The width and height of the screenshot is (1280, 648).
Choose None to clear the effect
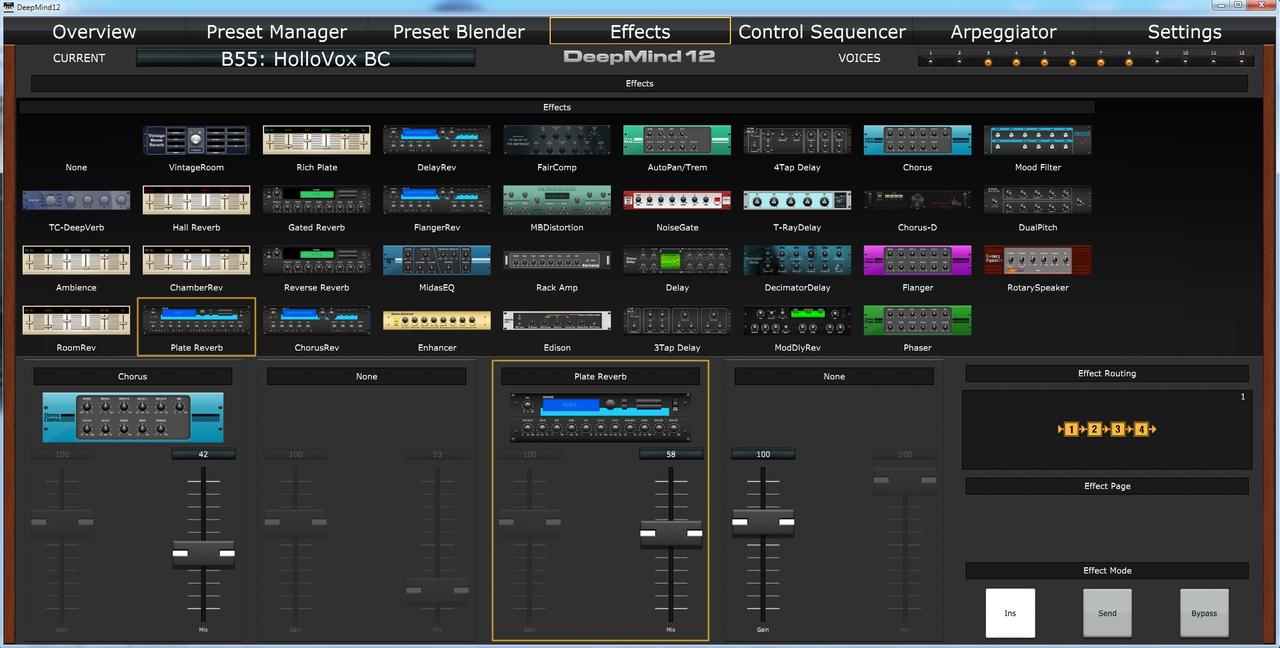coord(76,167)
